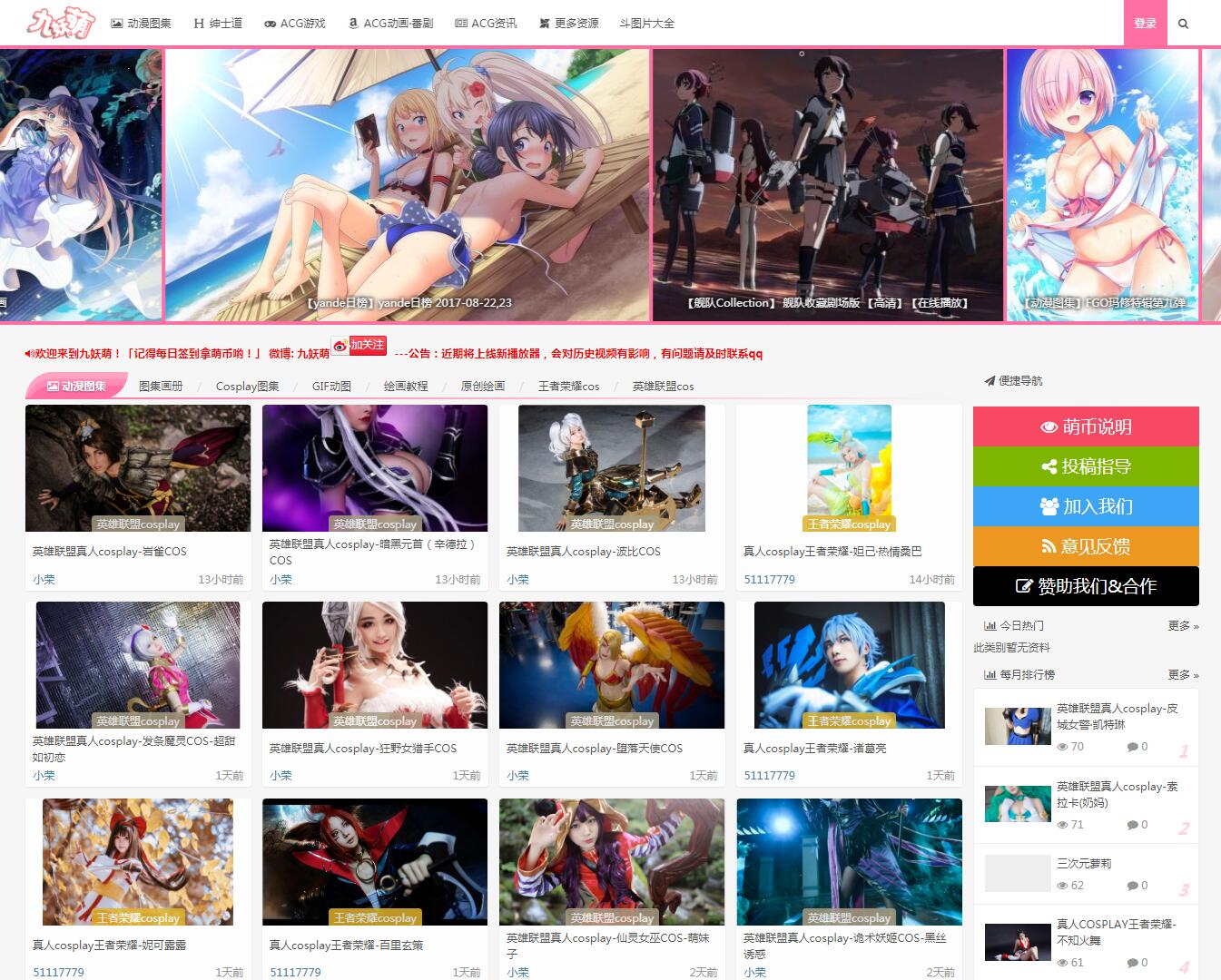Click the 登录 login button
Image resolution: width=1221 pixels, height=980 pixels.
click(1146, 23)
